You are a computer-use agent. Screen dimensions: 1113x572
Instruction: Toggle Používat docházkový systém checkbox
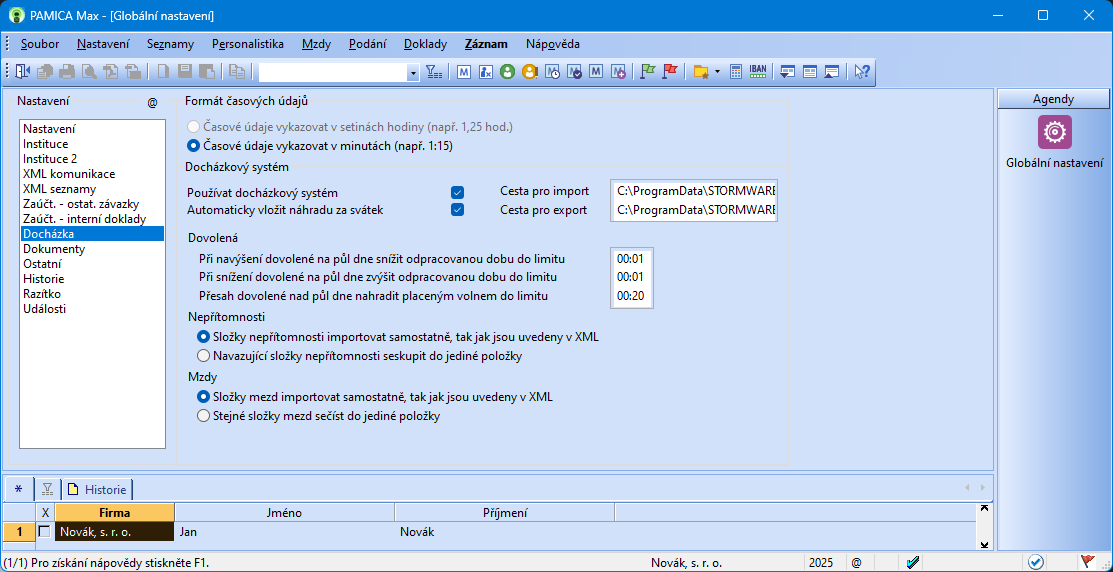pyautogui.click(x=458, y=192)
